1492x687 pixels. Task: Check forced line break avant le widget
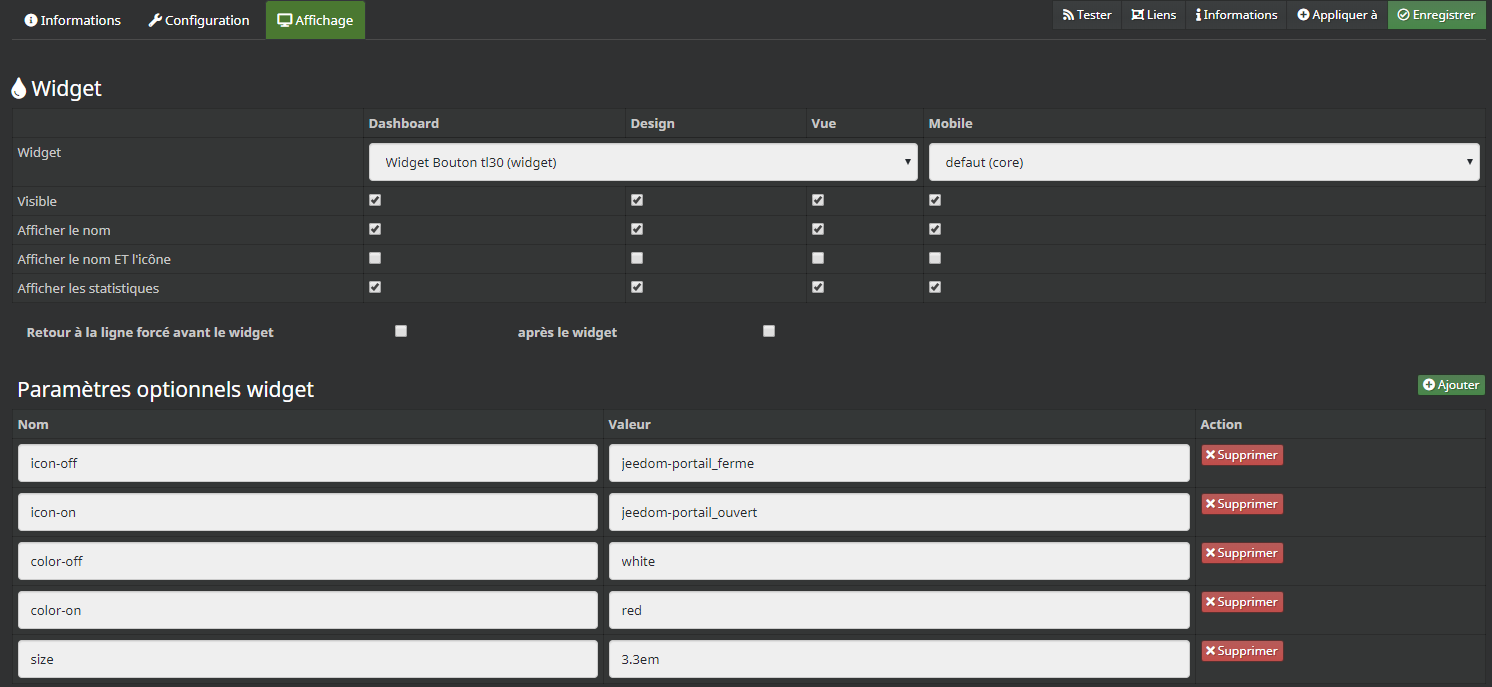pyautogui.click(x=401, y=331)
